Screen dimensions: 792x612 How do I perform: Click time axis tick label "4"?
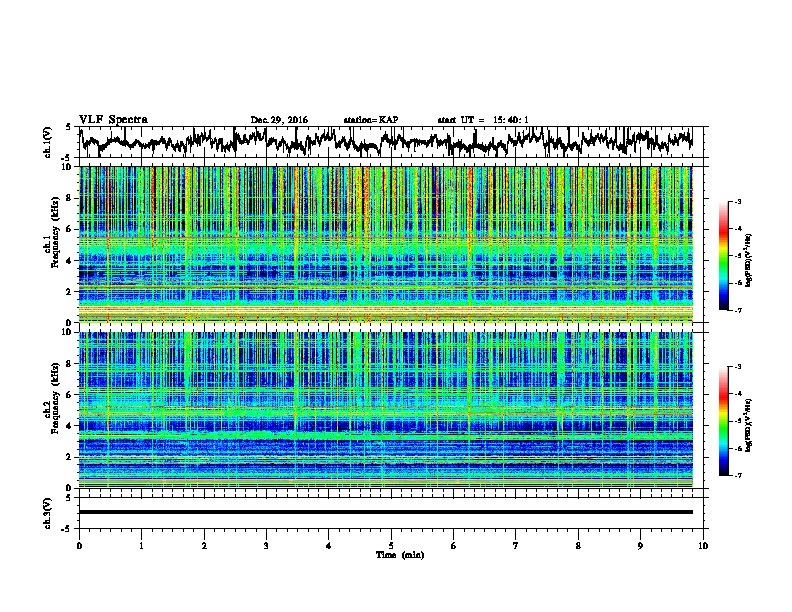coord(329,546)
